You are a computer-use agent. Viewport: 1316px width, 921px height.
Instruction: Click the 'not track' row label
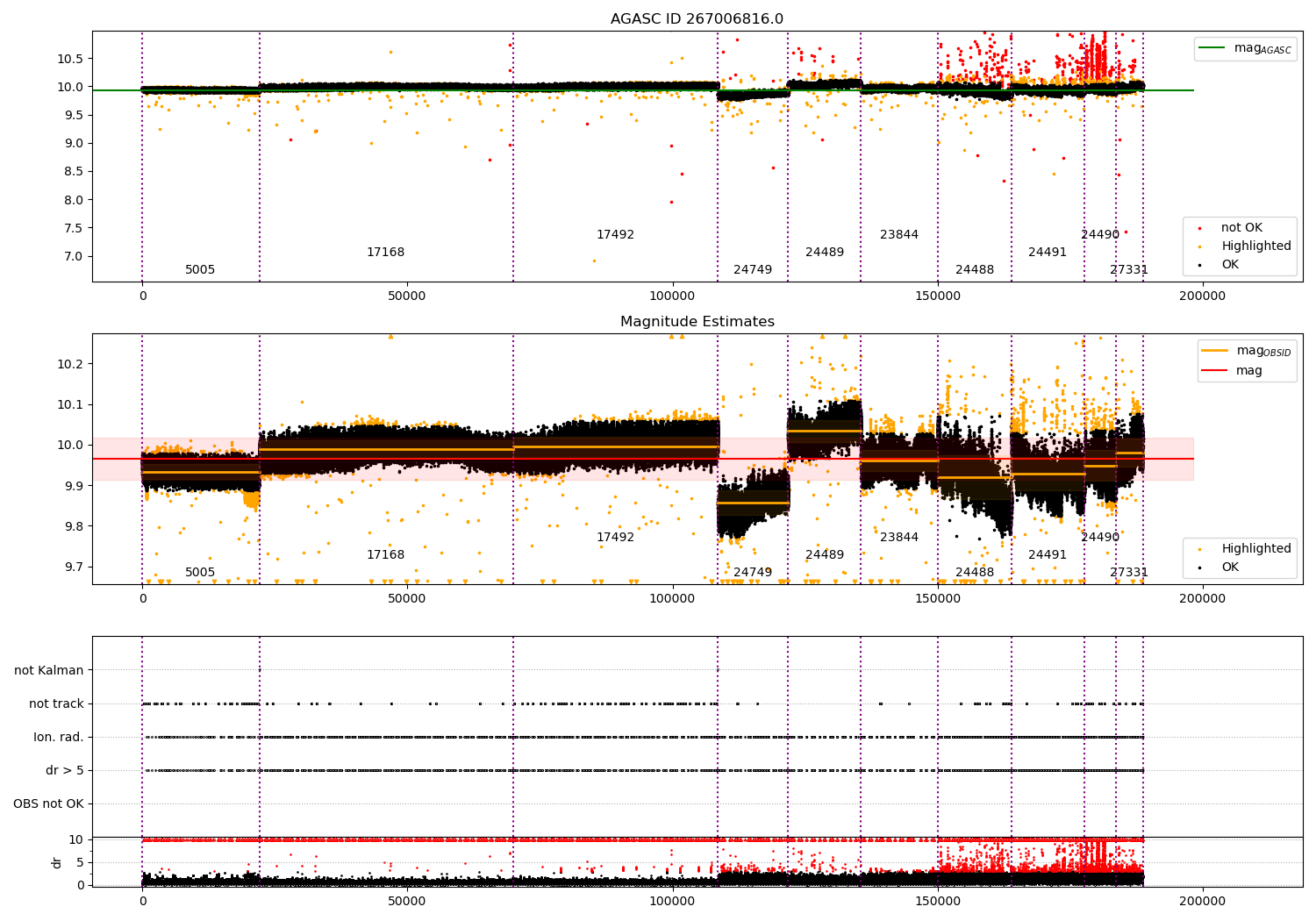pyautogui.click(x=56, y=703)
